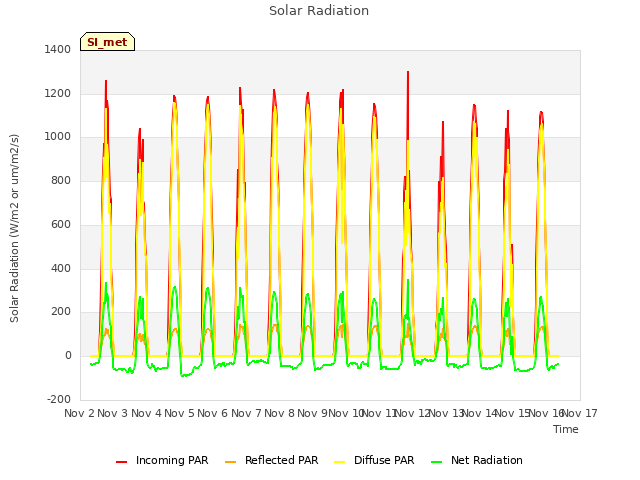Click the 1400 y-axis tick label
Image resolution: width=640 pixels, height=480 pixels.
pyautogui.click(x=58, y=49)
